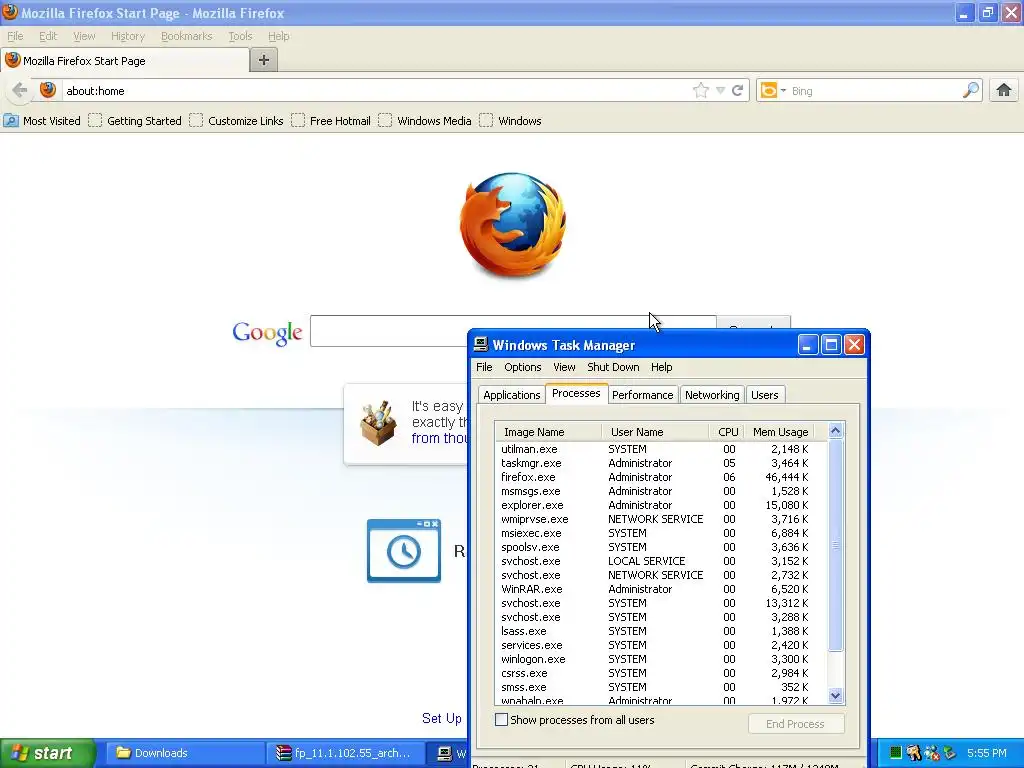Screen dimensions: 1024x768
Task: Click the large Firefox logo on start page
Action: (513, 225)
